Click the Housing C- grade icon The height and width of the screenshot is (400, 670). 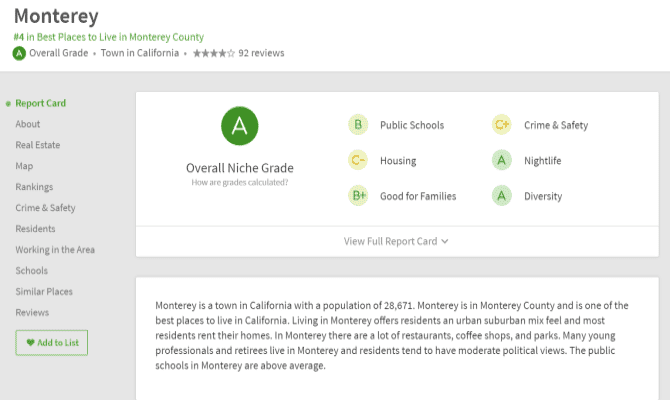(x=358, y=161)
